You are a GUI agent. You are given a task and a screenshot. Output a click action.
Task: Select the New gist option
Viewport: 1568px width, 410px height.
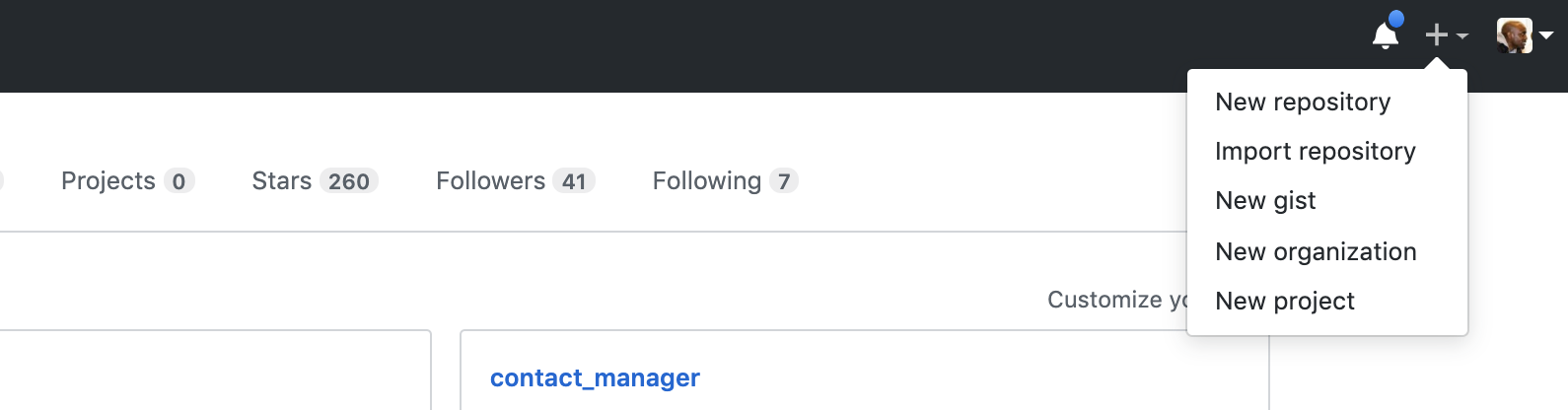pyautogui.click(x=1265, y=201)
